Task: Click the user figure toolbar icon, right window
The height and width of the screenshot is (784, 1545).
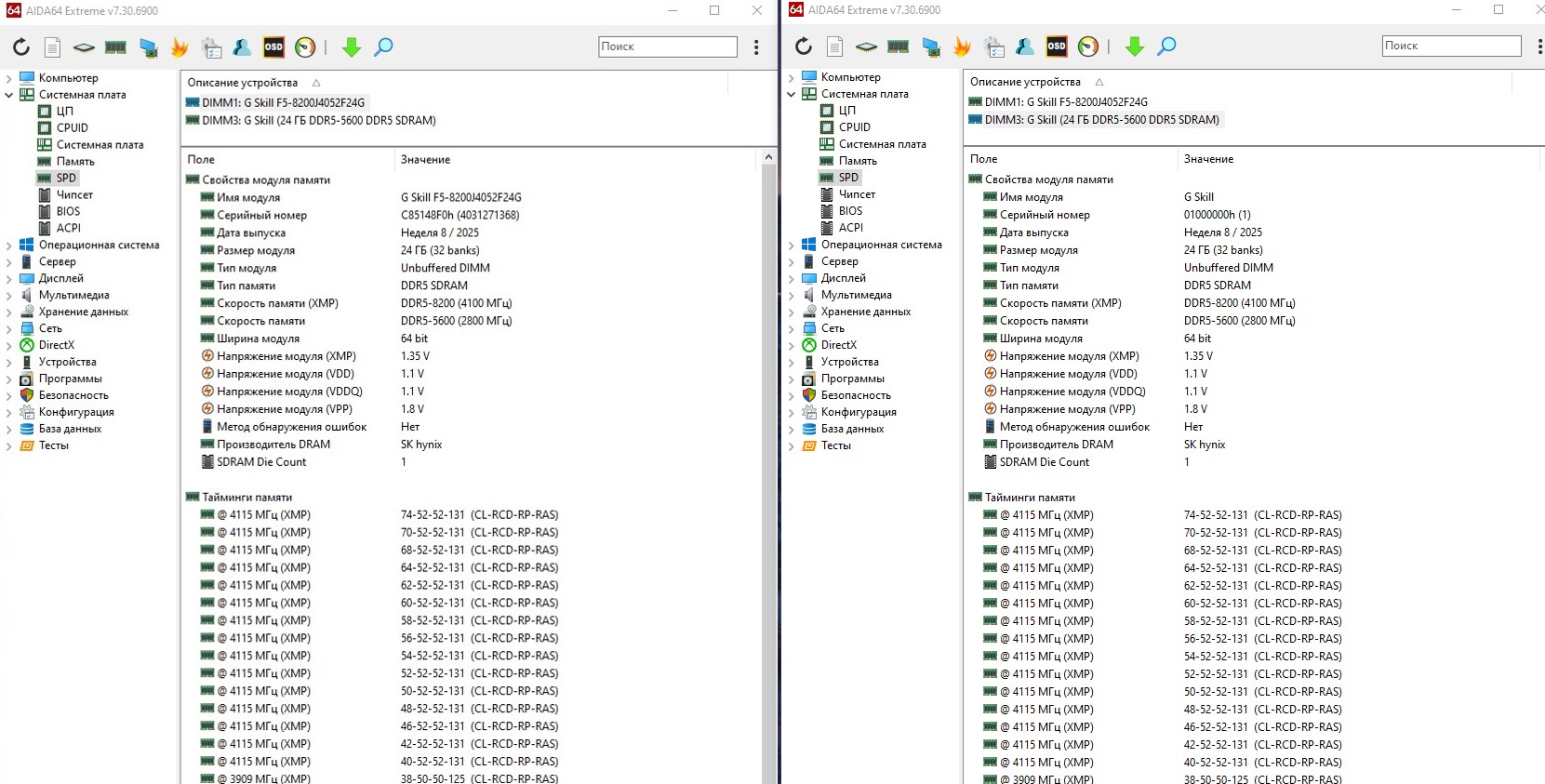Action: [1025, 46]
